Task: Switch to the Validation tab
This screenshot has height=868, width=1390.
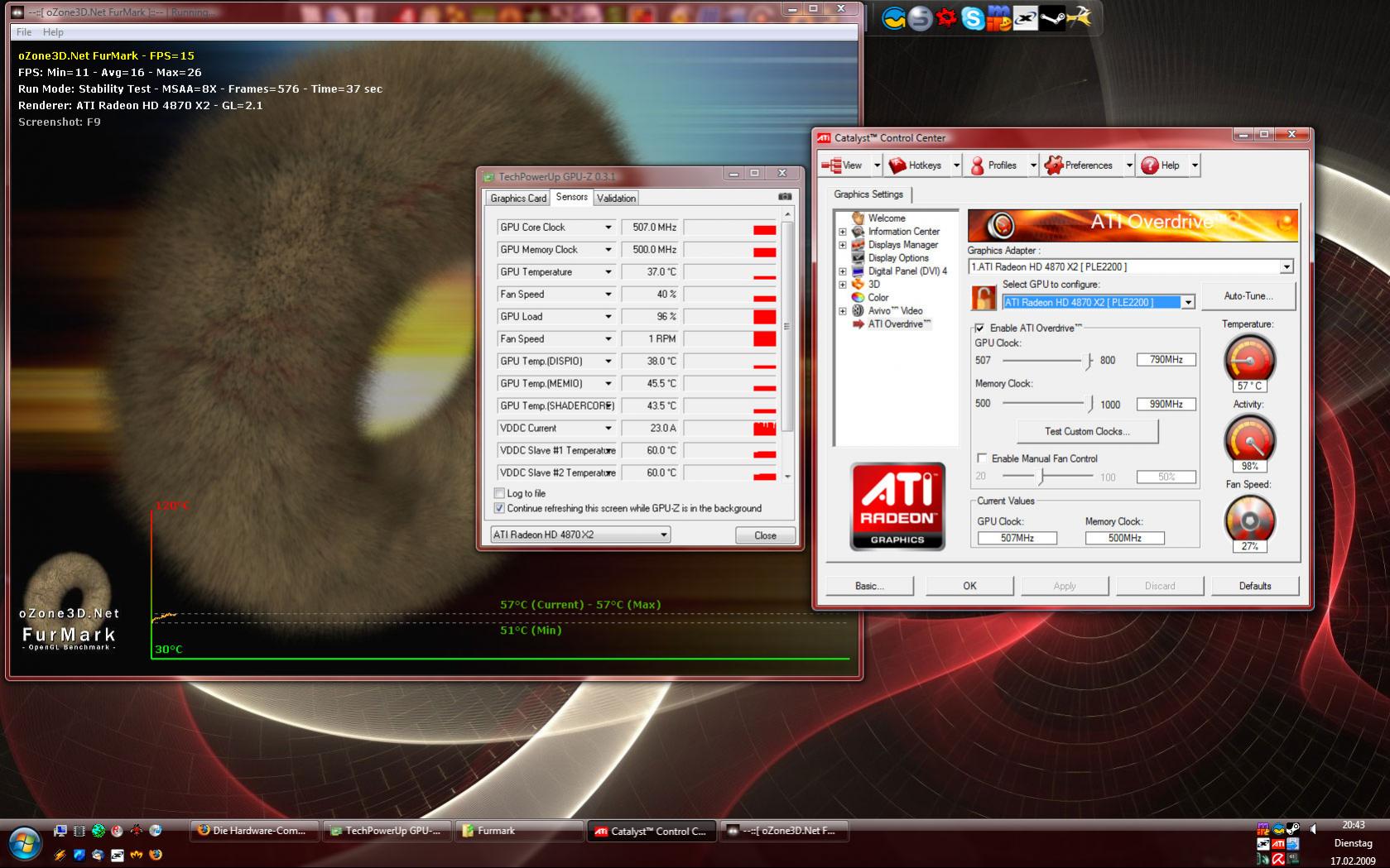Action: tap(617, 198)
